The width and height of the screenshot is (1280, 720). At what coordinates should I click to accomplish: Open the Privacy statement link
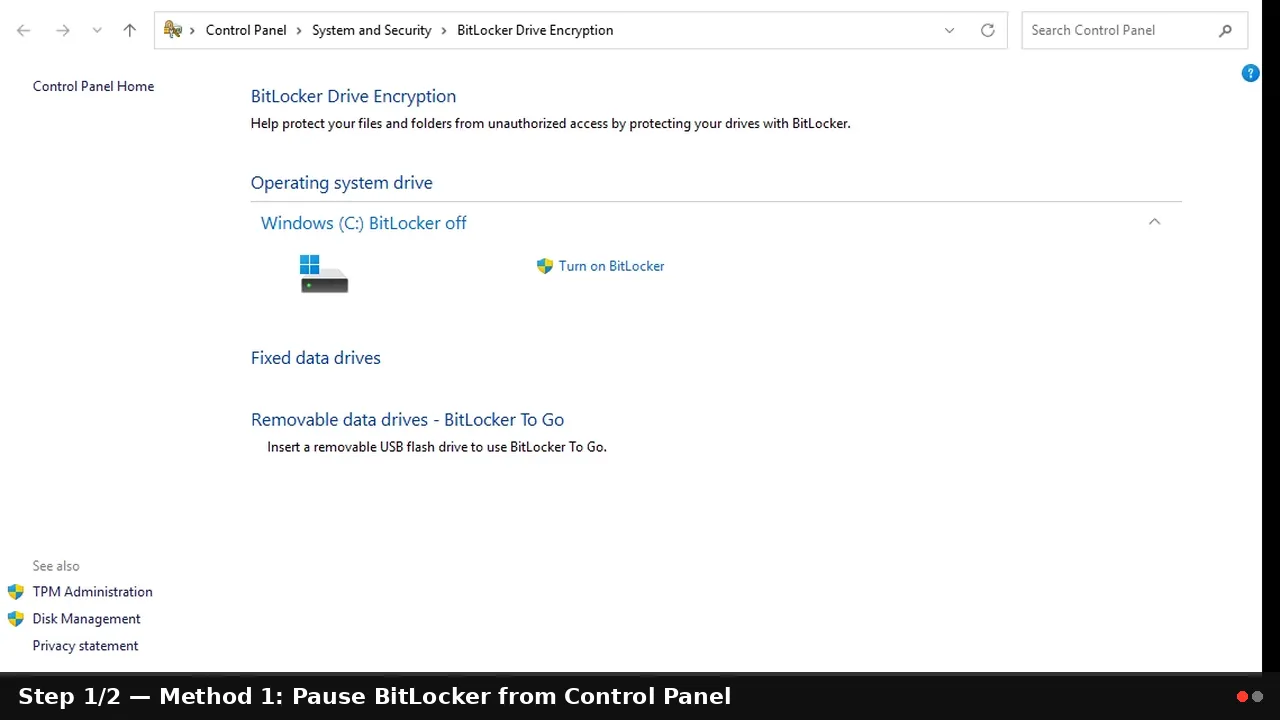85,646
